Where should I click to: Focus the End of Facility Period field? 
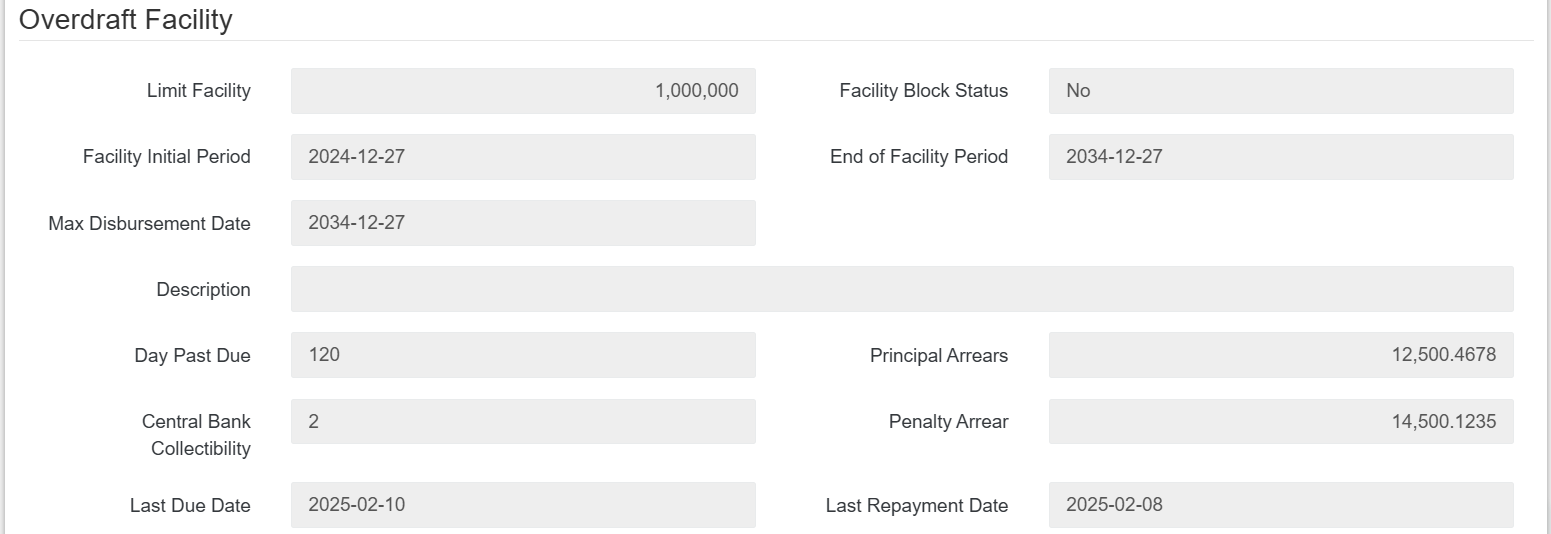pyautogui.click(x=1280, y=157)
